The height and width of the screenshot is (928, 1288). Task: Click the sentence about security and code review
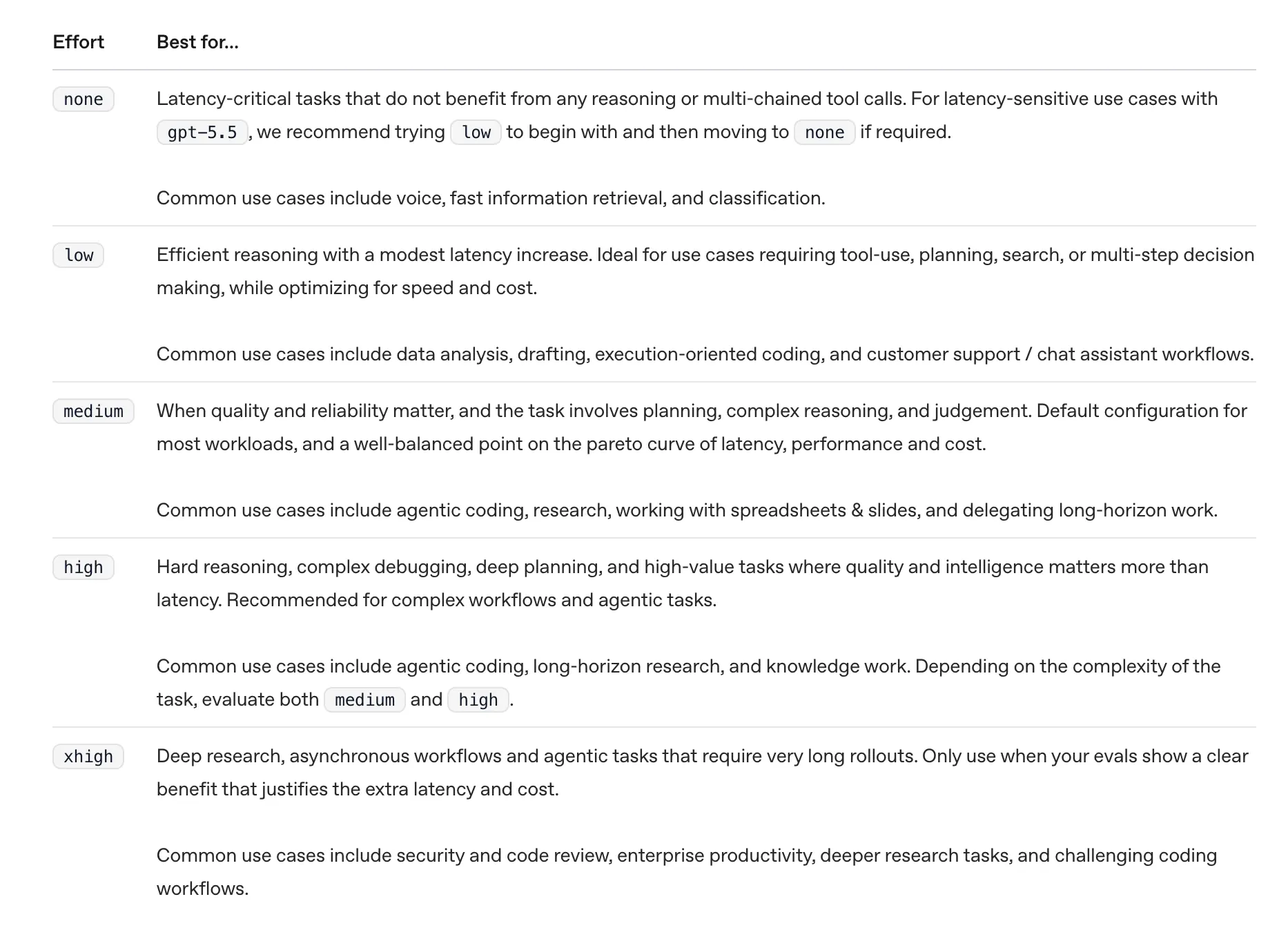coord(687,872)
